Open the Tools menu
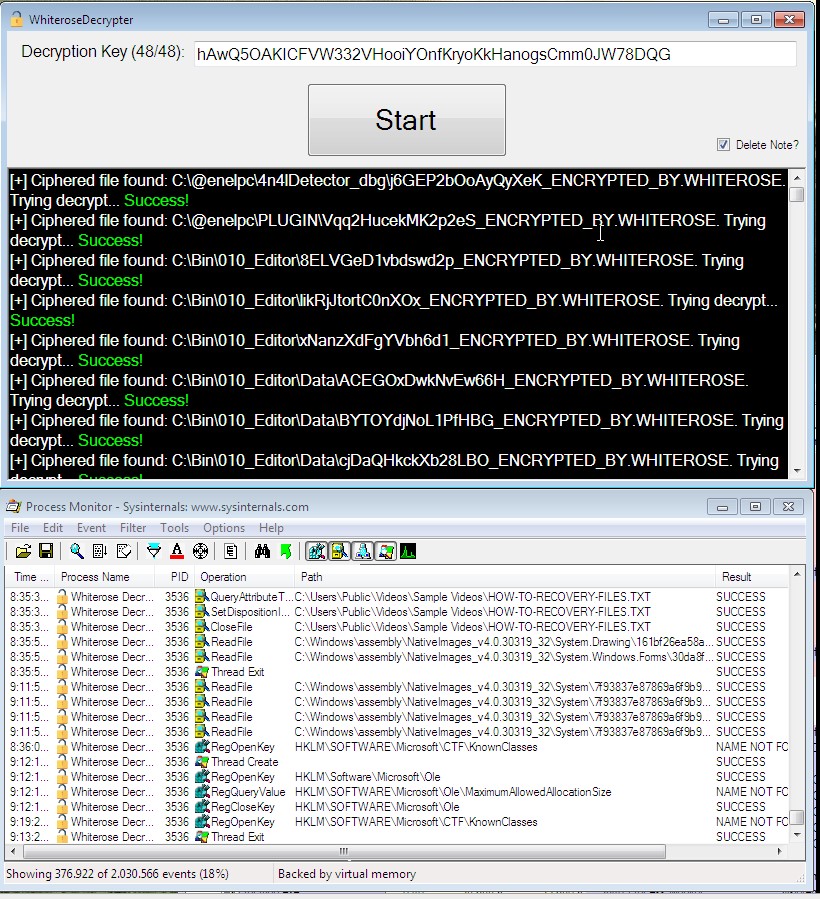This screenshot has width=820, height=899. click(174, 527)
